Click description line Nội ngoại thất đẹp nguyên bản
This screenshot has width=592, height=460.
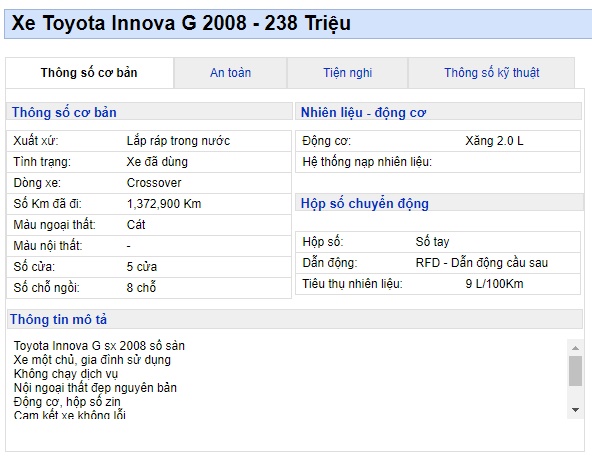click(x=95, y=388)
